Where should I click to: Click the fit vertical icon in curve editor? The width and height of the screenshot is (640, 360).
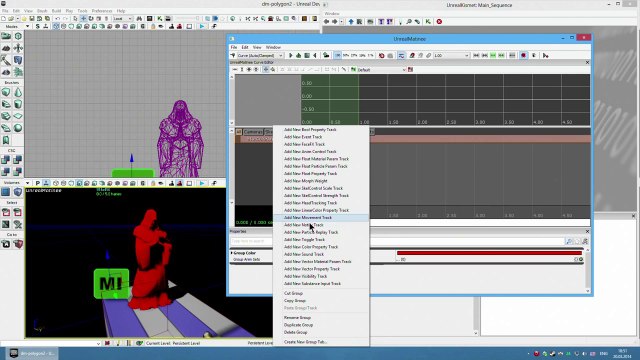(x=242, y=70)
